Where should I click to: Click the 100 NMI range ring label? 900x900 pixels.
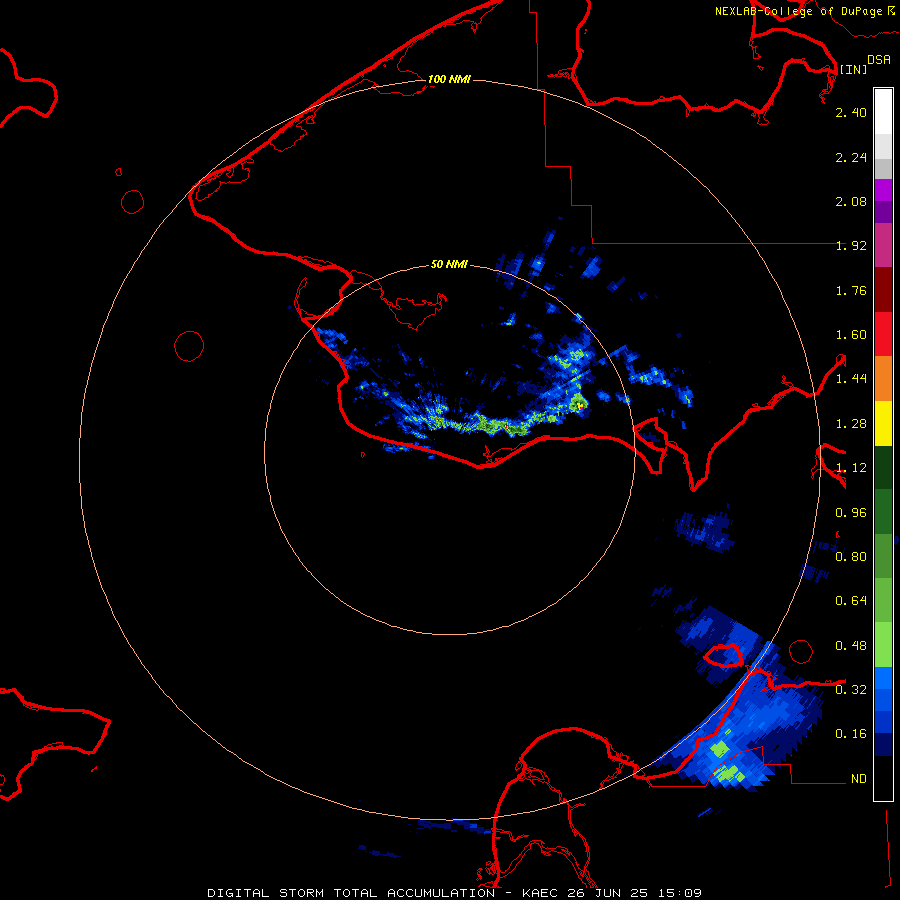(x=449, y=79)
